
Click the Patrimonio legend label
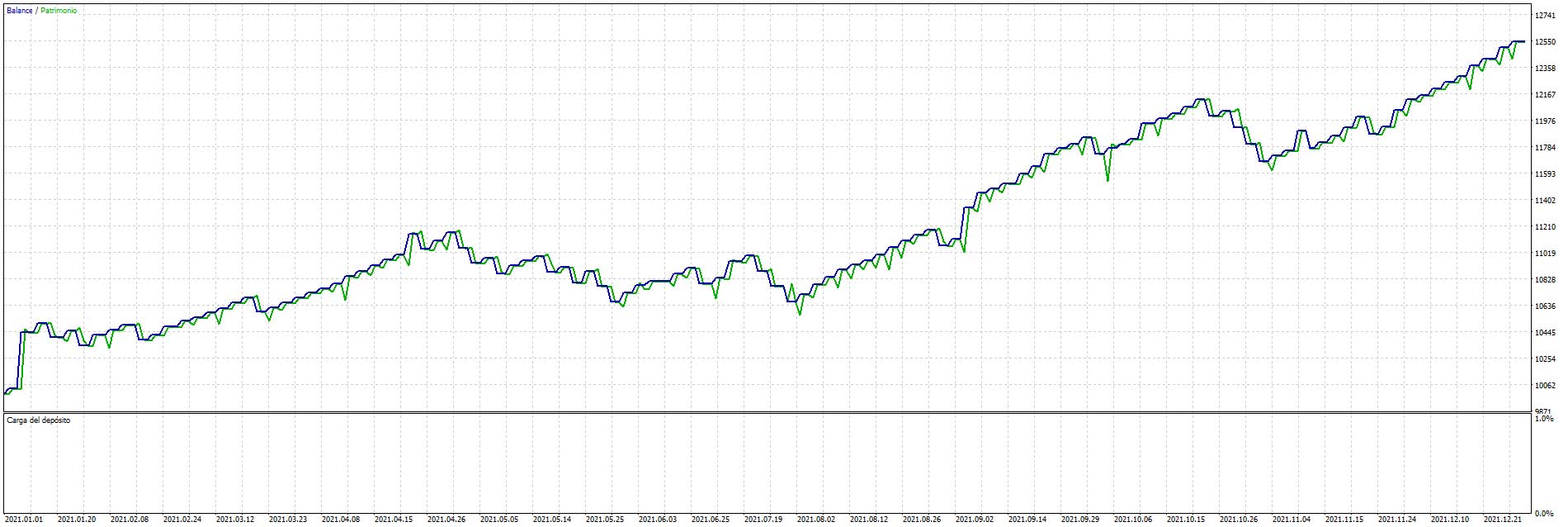click(58, 11)
